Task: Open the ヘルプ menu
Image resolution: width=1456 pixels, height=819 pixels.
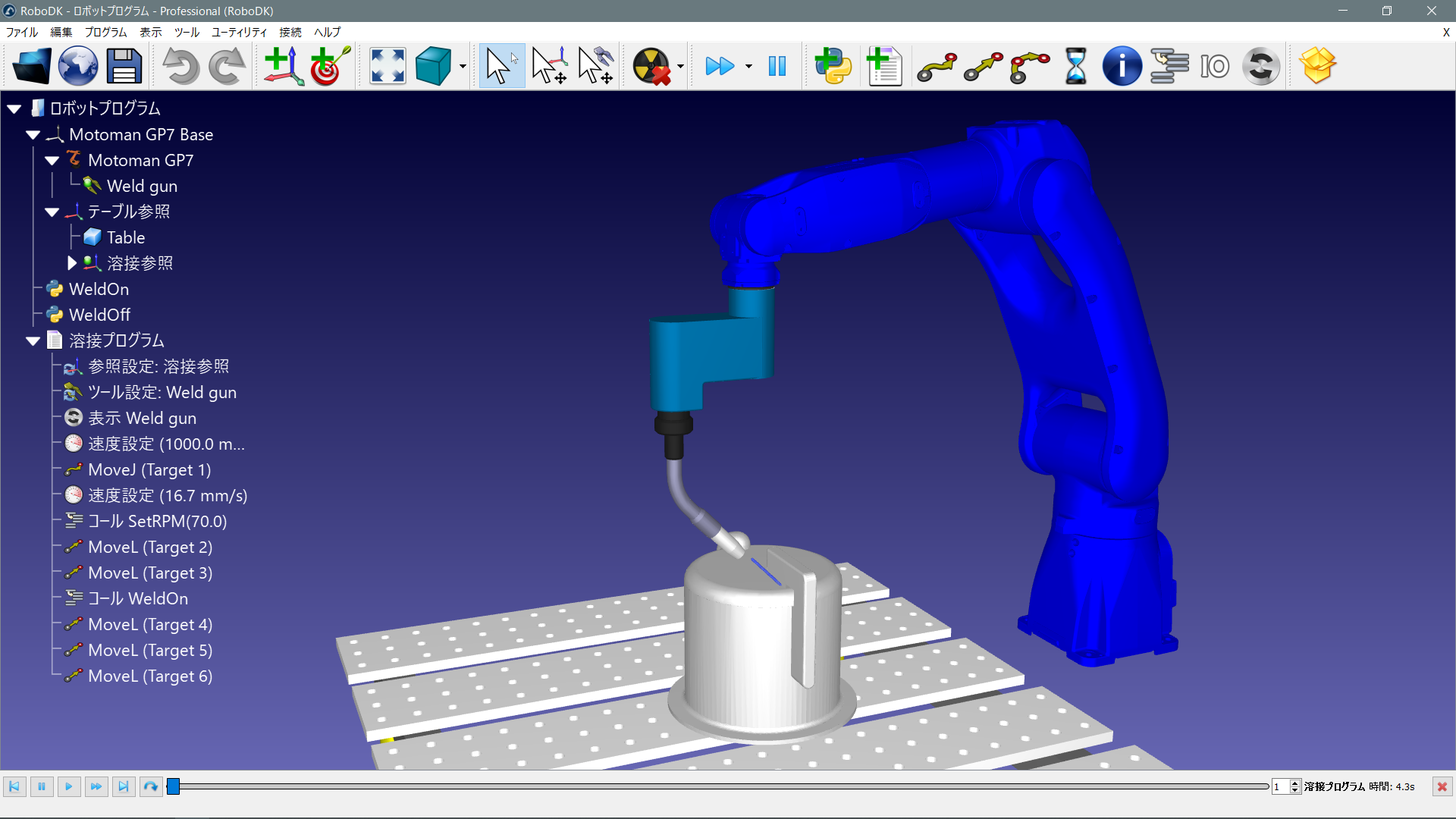Action: click(328, 32)
